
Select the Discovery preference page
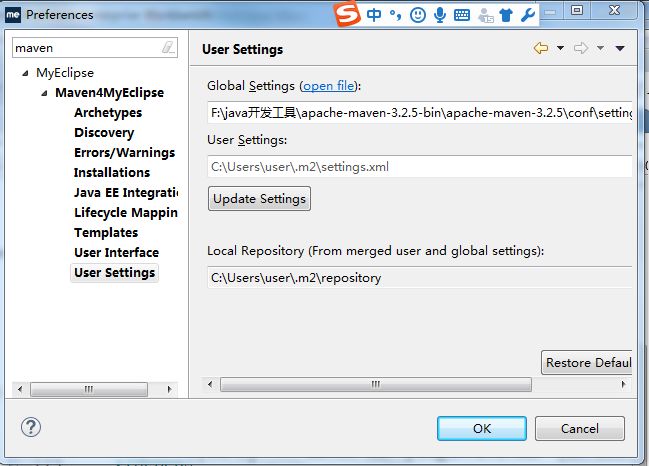(x=104, y=133)
